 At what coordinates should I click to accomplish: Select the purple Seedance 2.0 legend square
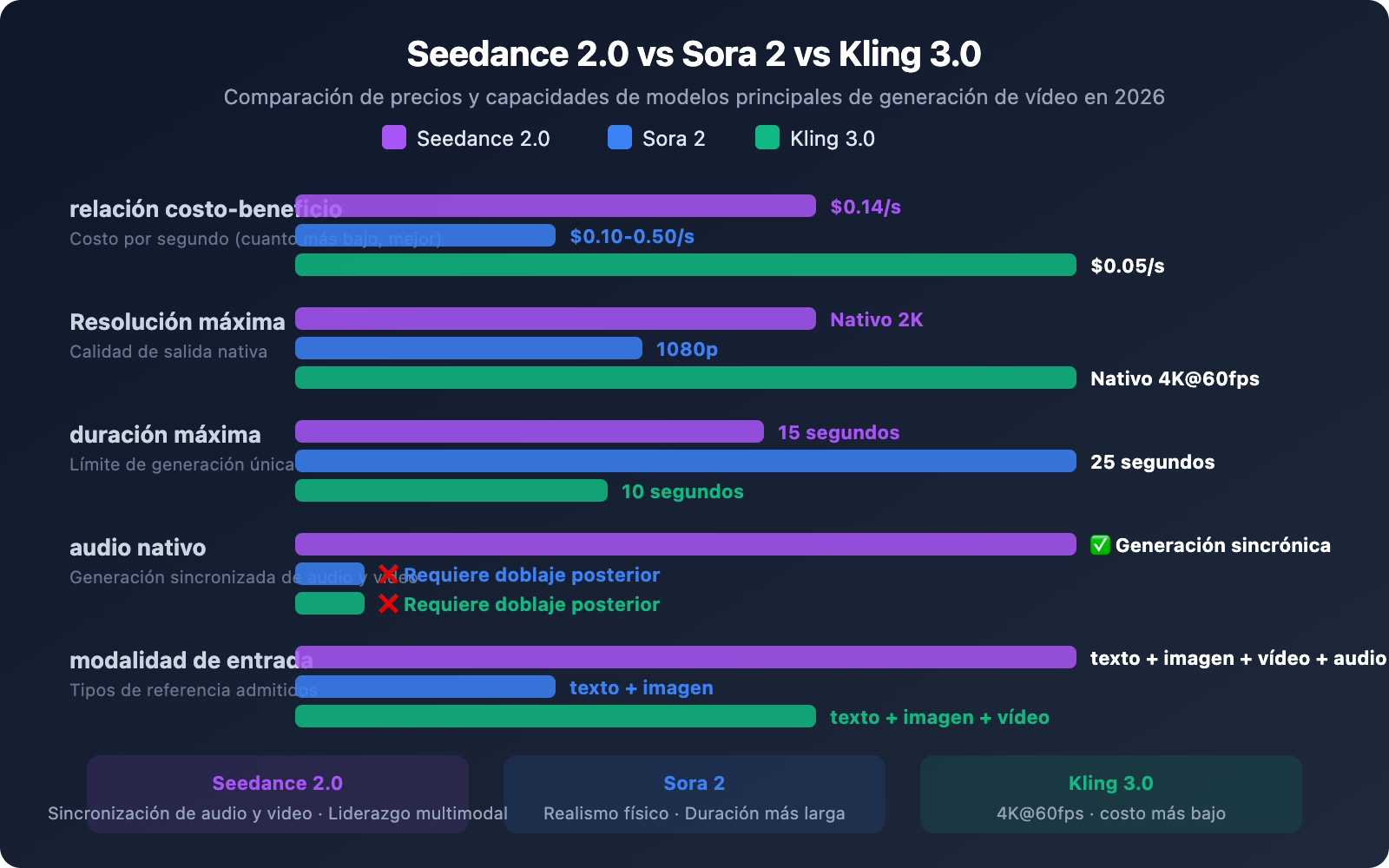392,138
